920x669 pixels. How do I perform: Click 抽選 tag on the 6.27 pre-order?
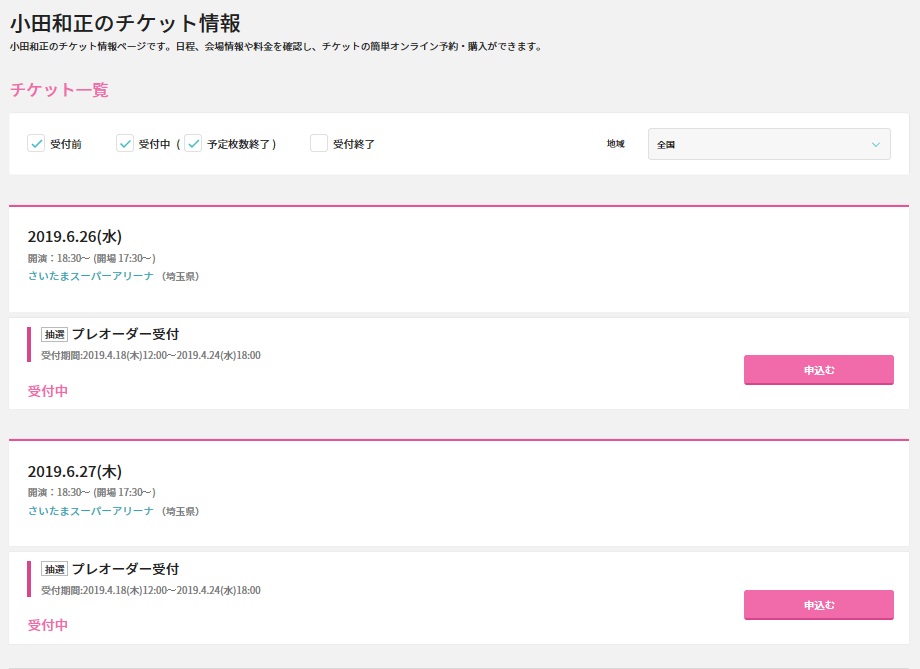(55, 569)
